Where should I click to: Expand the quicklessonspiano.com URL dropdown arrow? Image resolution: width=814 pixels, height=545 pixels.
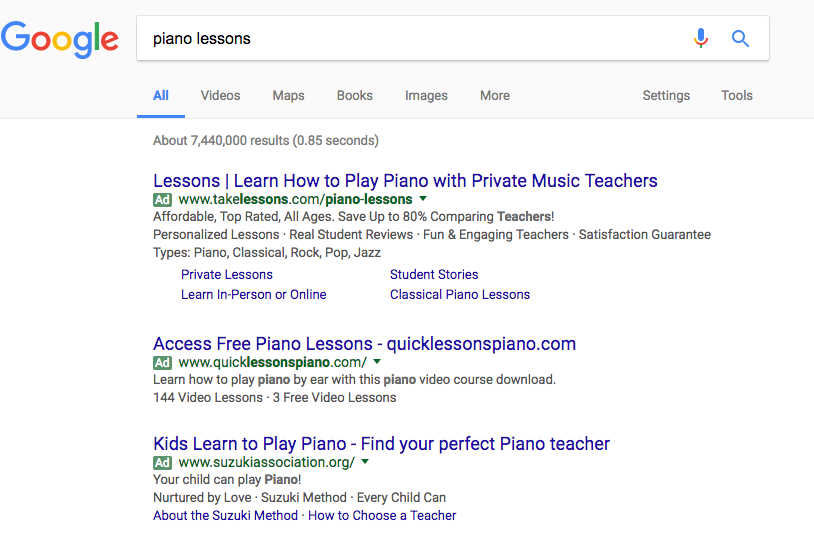[377, 361]
